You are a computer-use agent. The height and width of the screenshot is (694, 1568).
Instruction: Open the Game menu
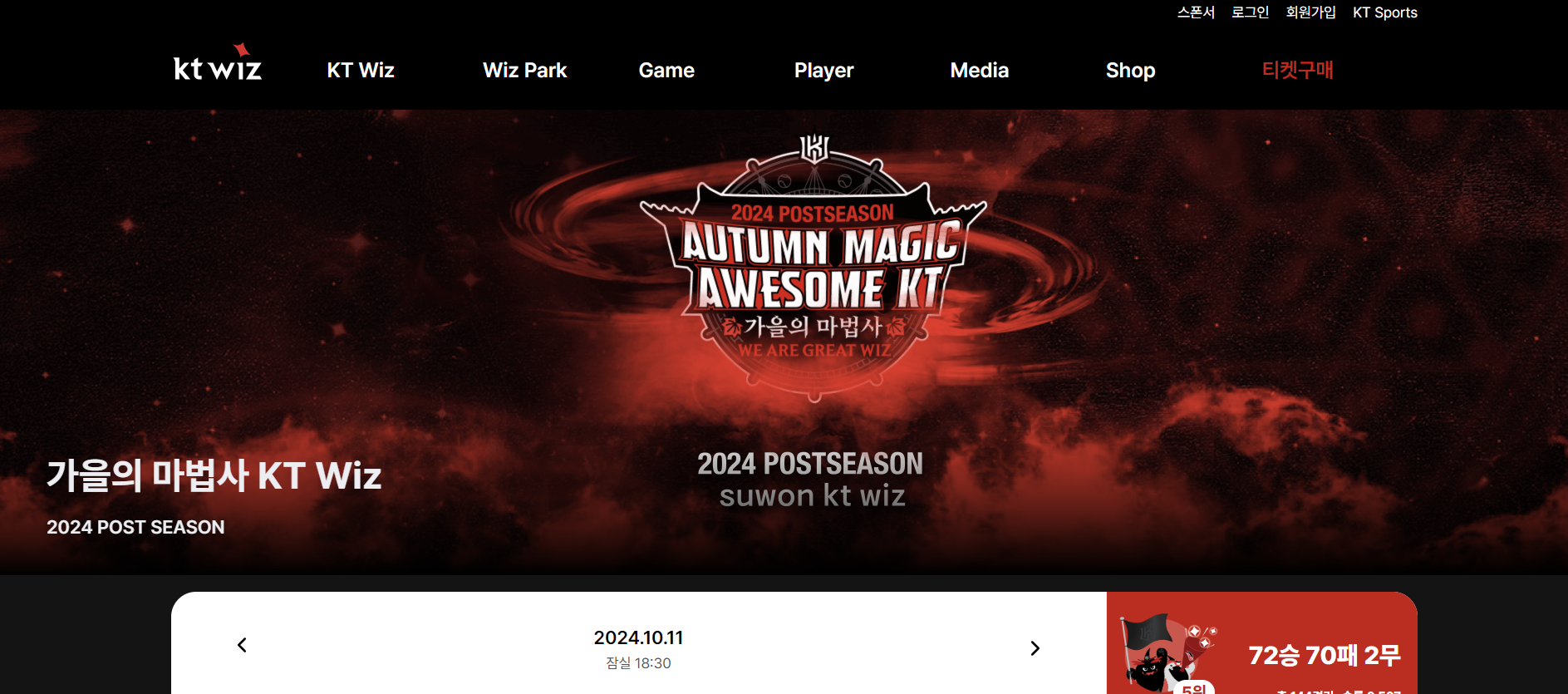[x=666, y=71]
